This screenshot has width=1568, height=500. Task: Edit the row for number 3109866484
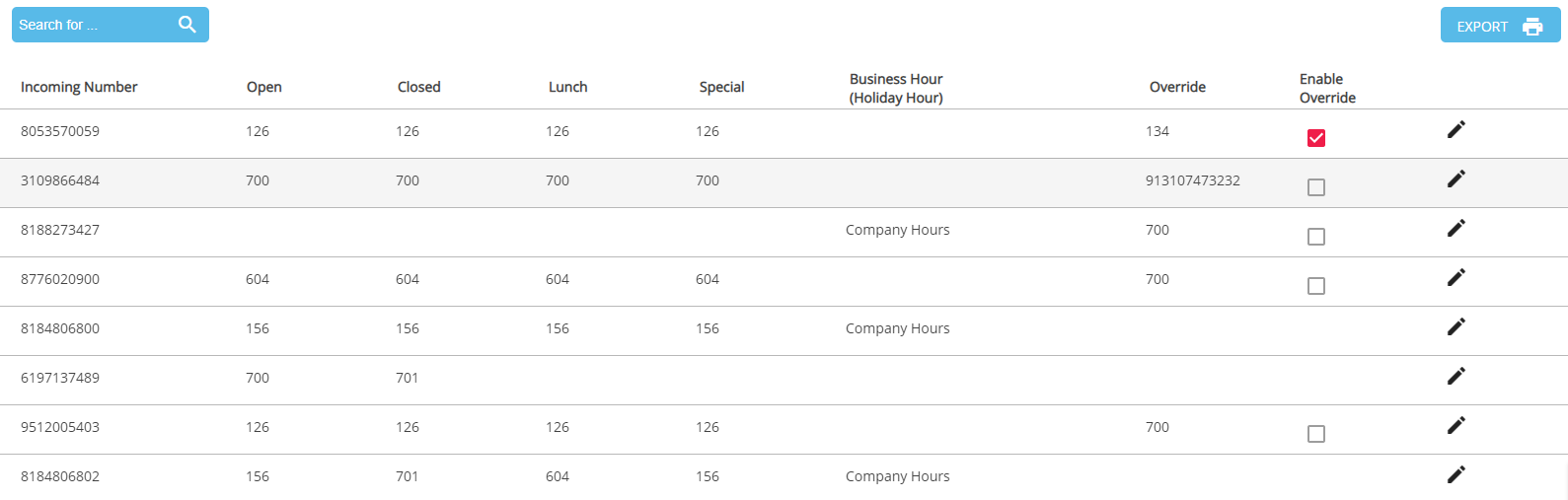(x=1456, y=179)
